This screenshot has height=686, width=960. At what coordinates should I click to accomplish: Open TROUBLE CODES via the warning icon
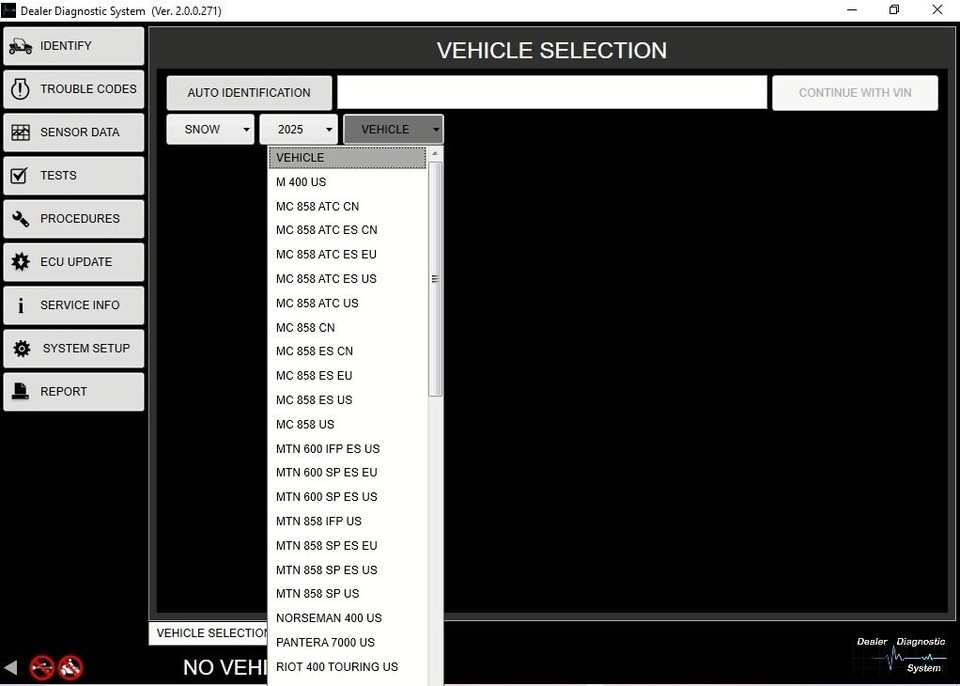pyautogui.click(x=19, y=88)
